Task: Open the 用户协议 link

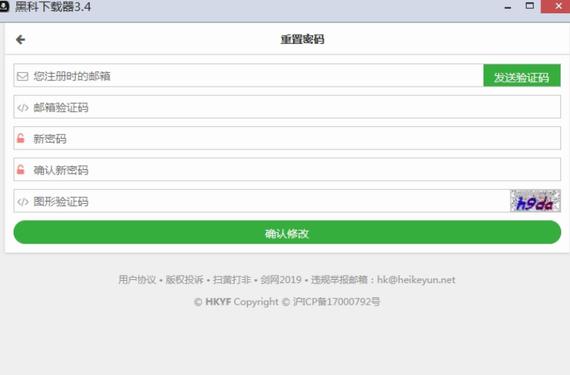Action: tap(137, 279)
